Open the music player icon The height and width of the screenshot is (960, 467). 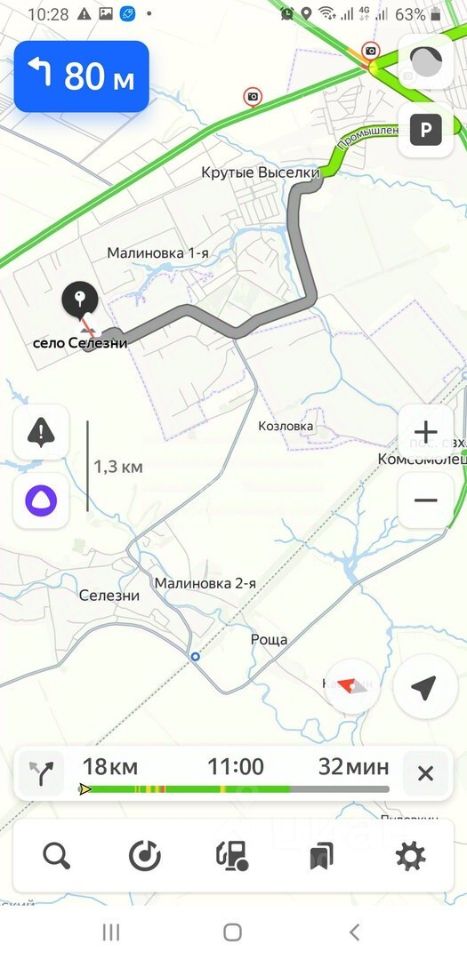(x=145, y=855)
